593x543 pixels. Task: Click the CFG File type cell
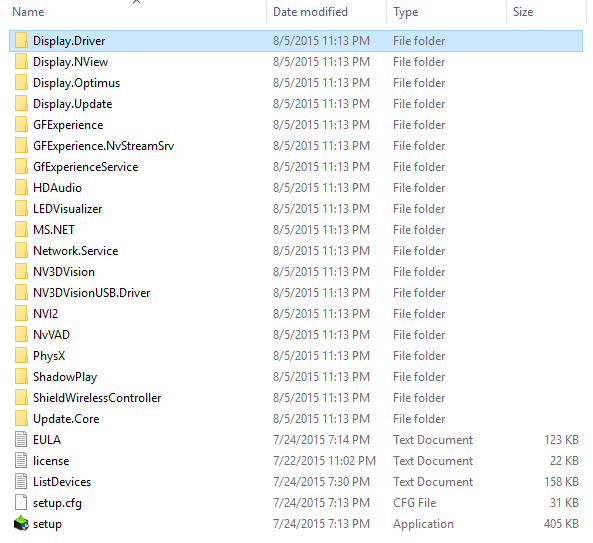414,503
